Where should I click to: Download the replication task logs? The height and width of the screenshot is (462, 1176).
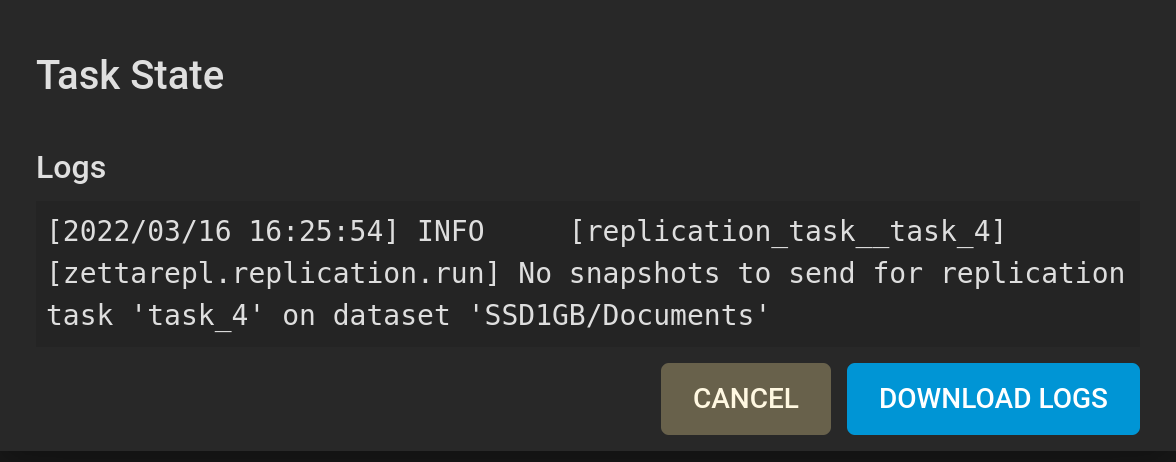[993, 399]
